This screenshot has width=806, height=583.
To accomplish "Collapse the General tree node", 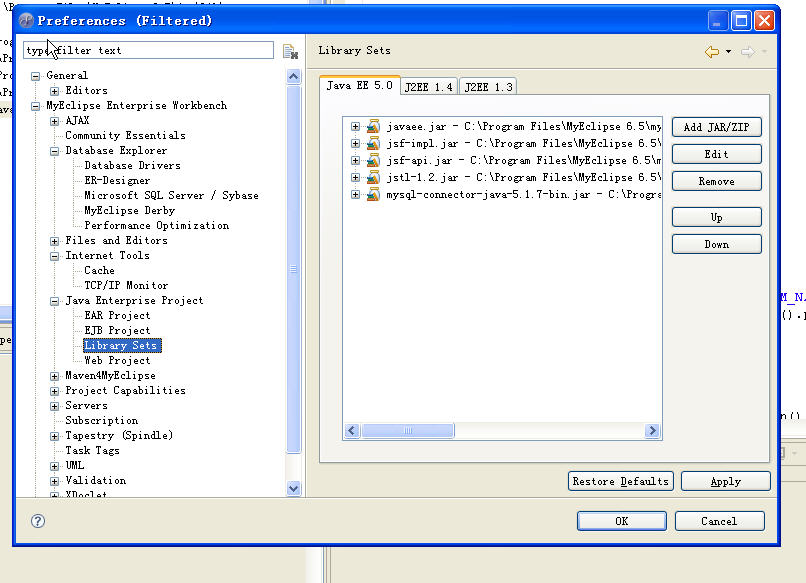I will click(35, 76).
